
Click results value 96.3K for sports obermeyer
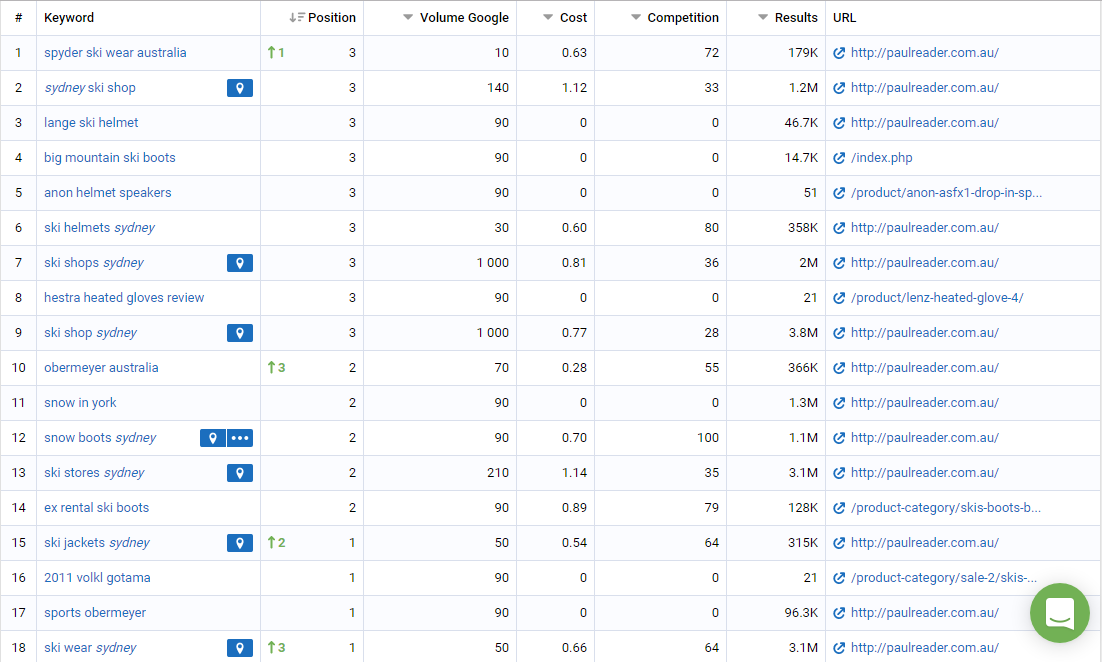click(801, 613)
